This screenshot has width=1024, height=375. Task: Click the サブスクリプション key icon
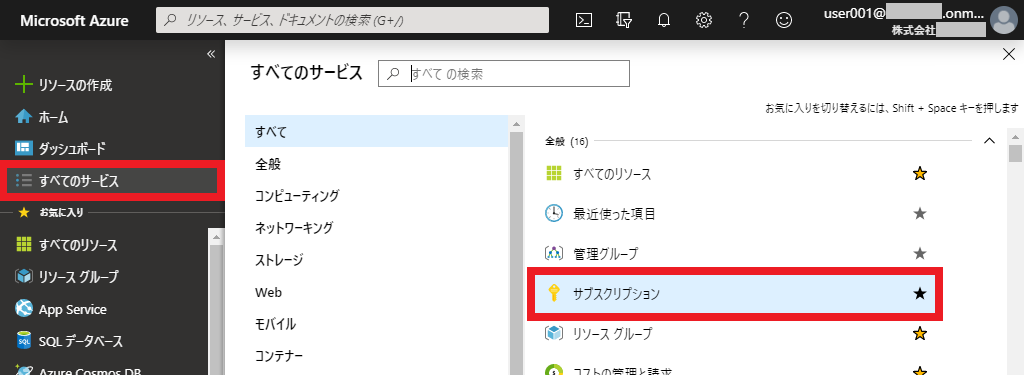pos(554,294)
